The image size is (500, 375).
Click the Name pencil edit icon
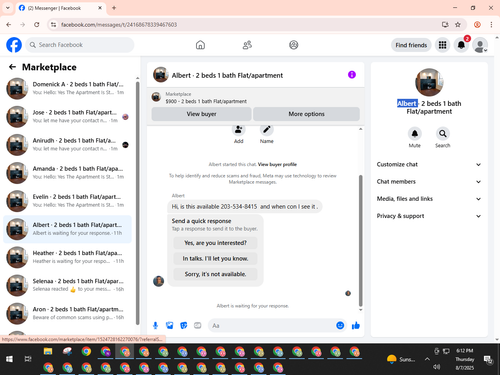tap(267, 130)
